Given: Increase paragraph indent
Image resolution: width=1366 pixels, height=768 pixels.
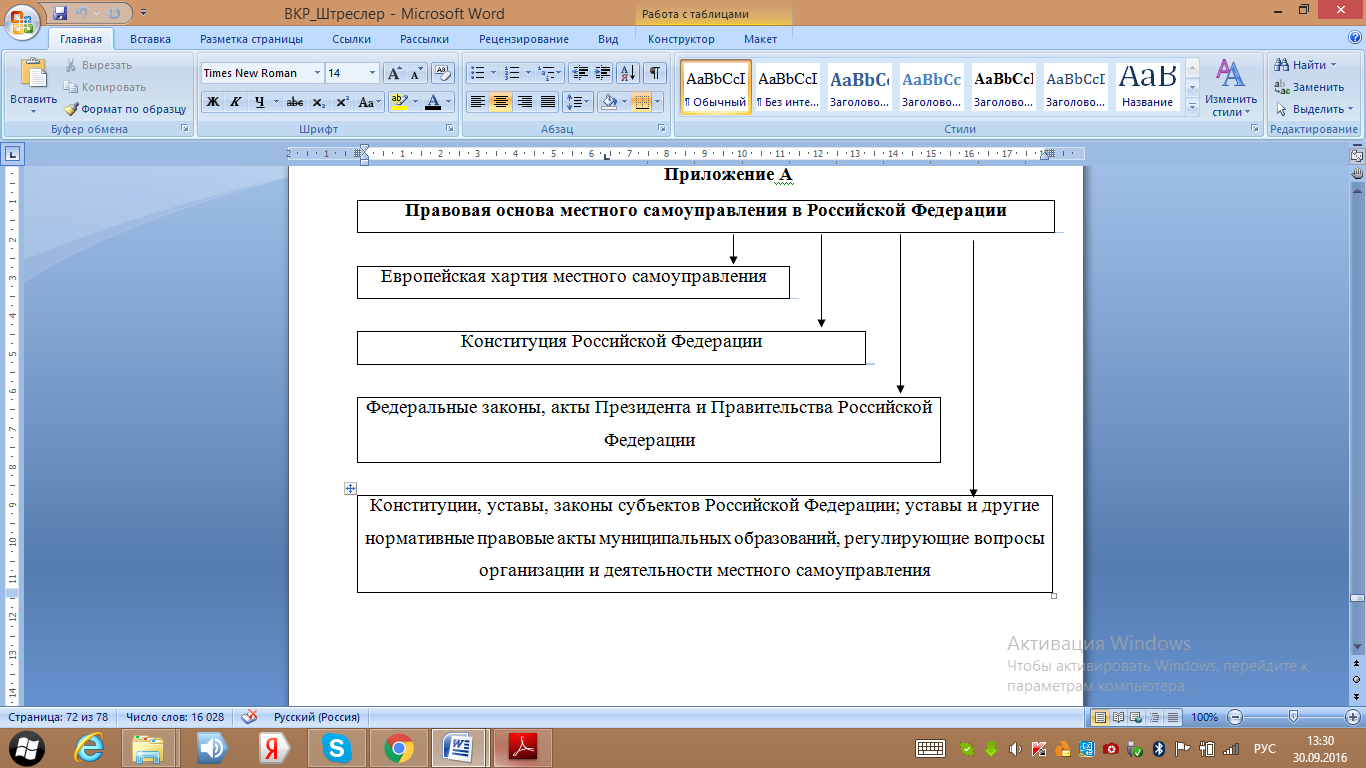Looking at the screenshot, I should [x=603, y=73].
